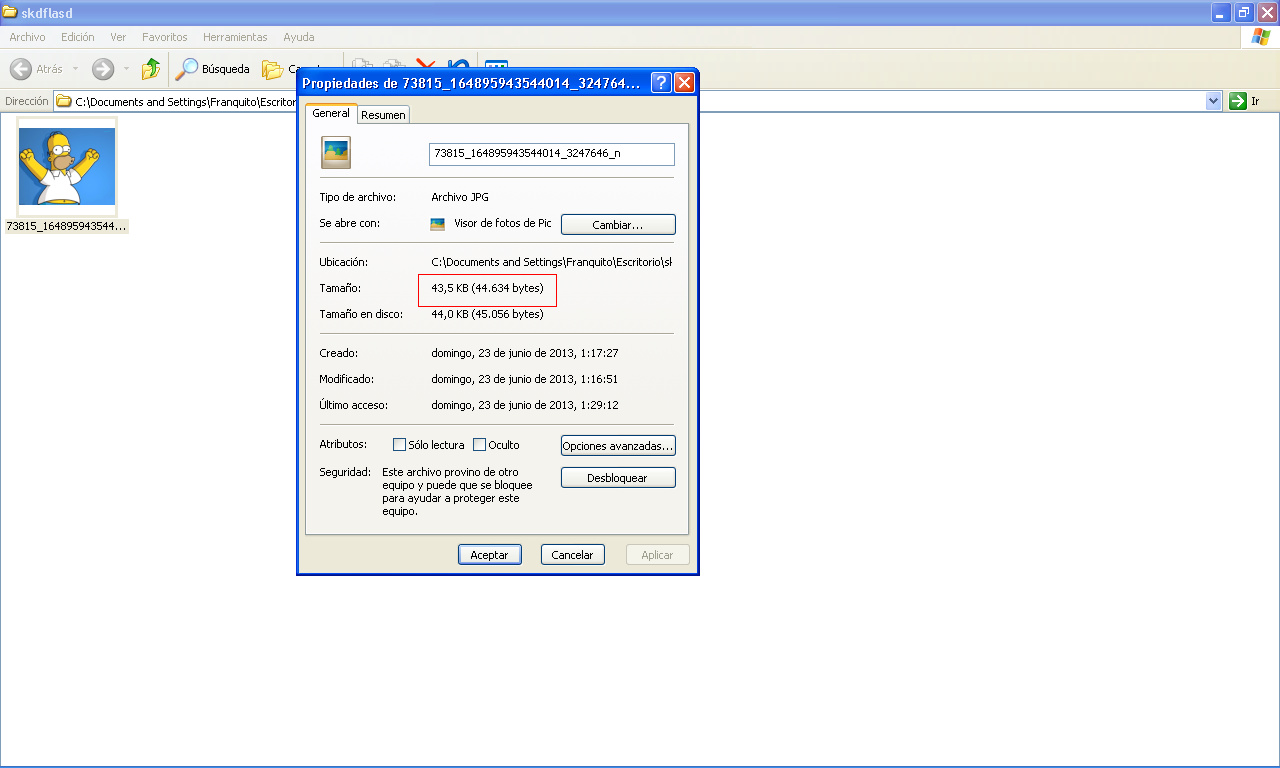This screenshot has width=1280, height=768.
Task: Switch to the Resumen tab
Action: coord(383,115)
